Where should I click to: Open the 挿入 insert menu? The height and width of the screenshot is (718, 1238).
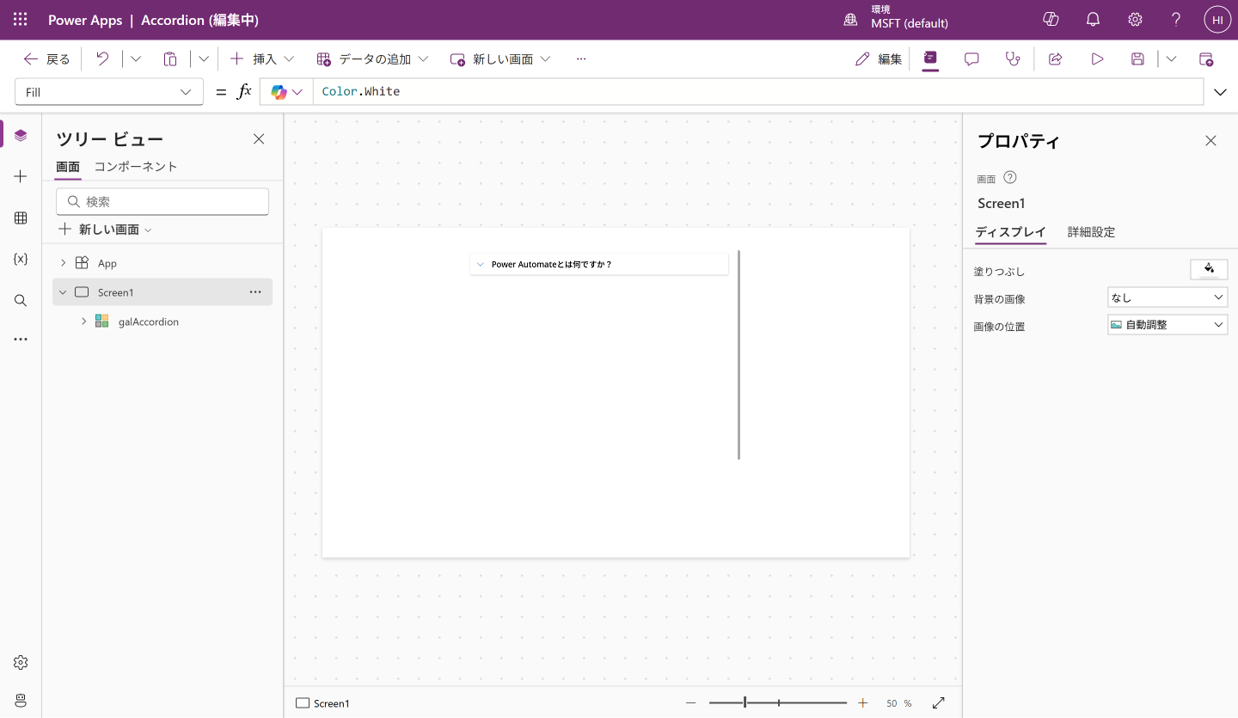click(x=262, y=59)
